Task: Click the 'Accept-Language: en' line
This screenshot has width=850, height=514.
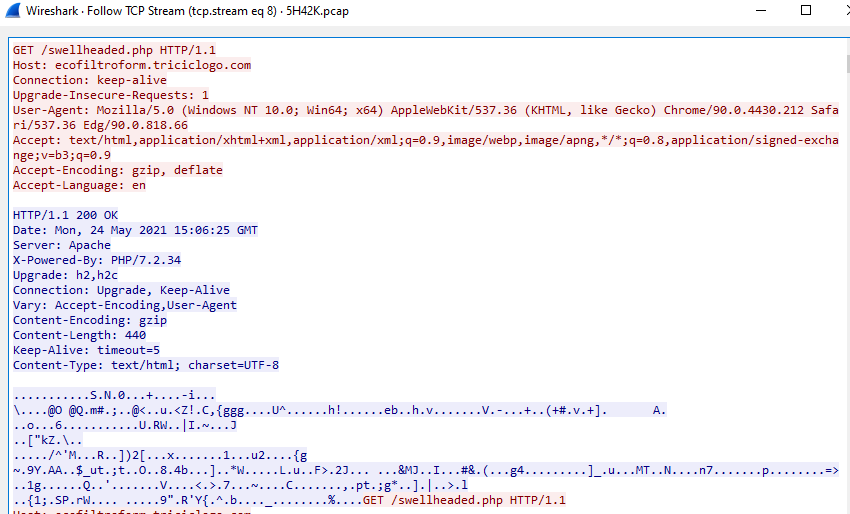Action: pyautogui.click(x=79, y=185)
